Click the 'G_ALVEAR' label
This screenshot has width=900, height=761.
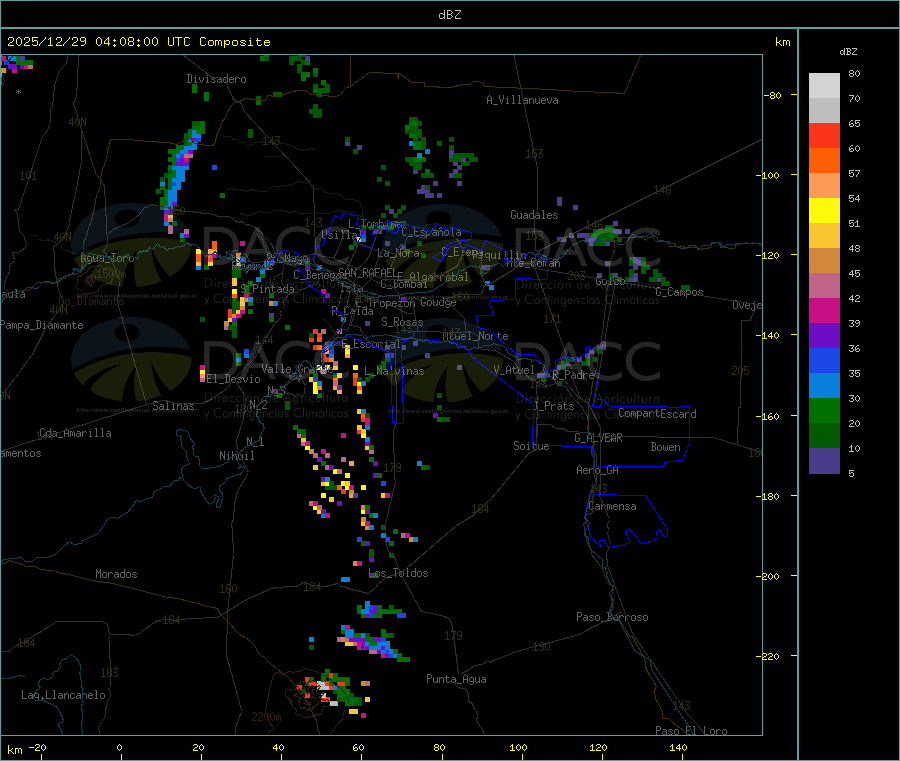pos(598,438)
